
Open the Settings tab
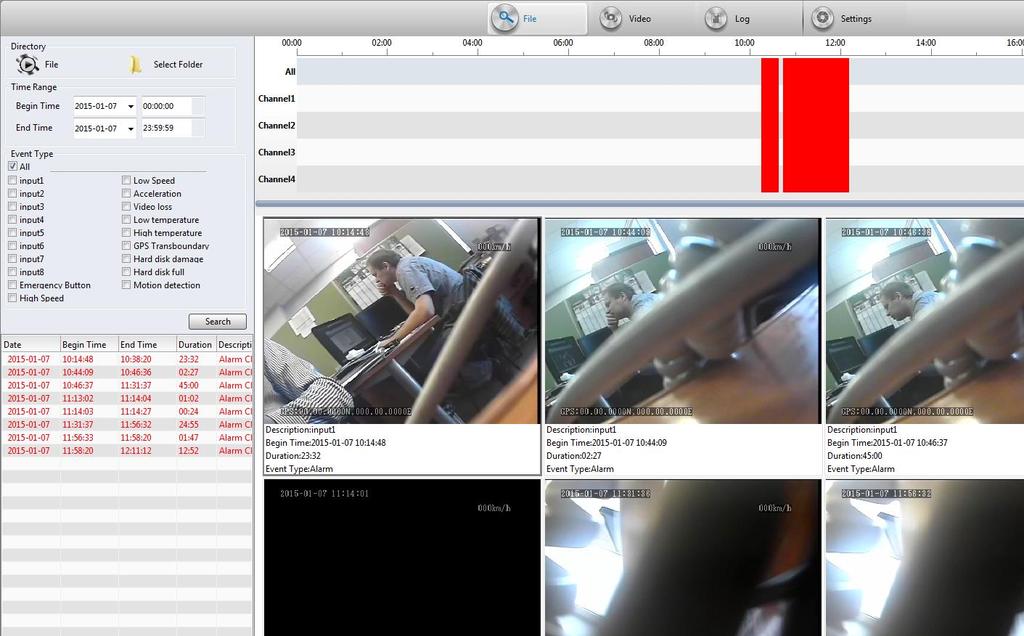click(843, 18)
